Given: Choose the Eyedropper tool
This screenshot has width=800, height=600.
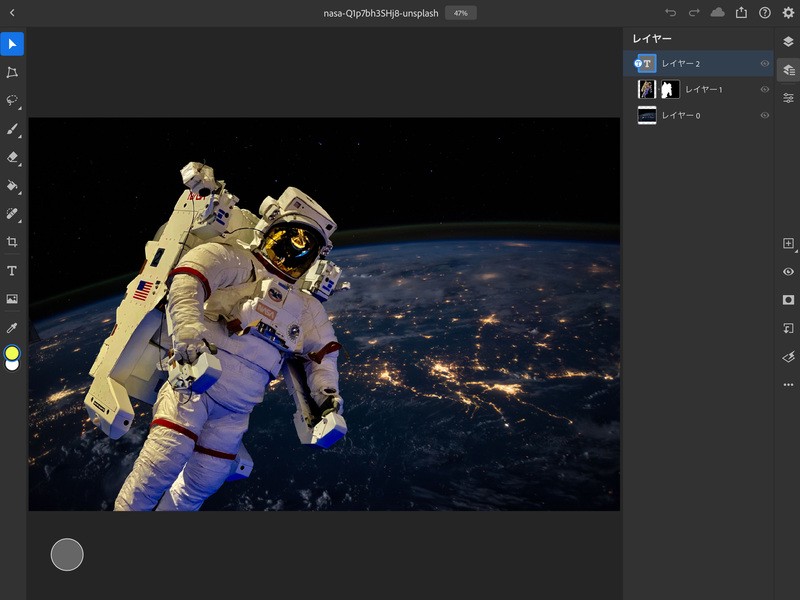Looking at the screenshot, I should 12,327.
